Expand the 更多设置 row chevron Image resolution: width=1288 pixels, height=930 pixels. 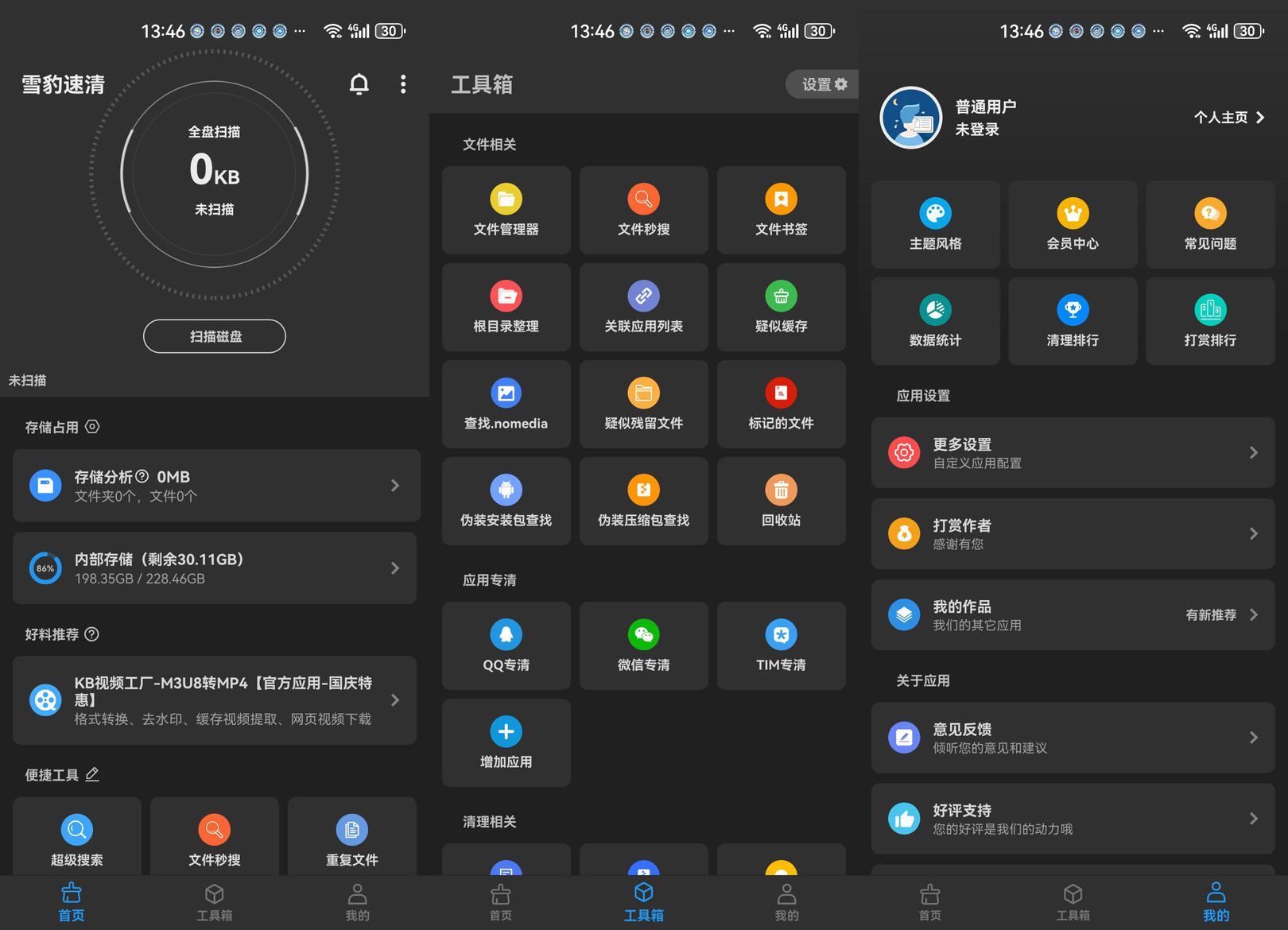tap(1253, 453)
